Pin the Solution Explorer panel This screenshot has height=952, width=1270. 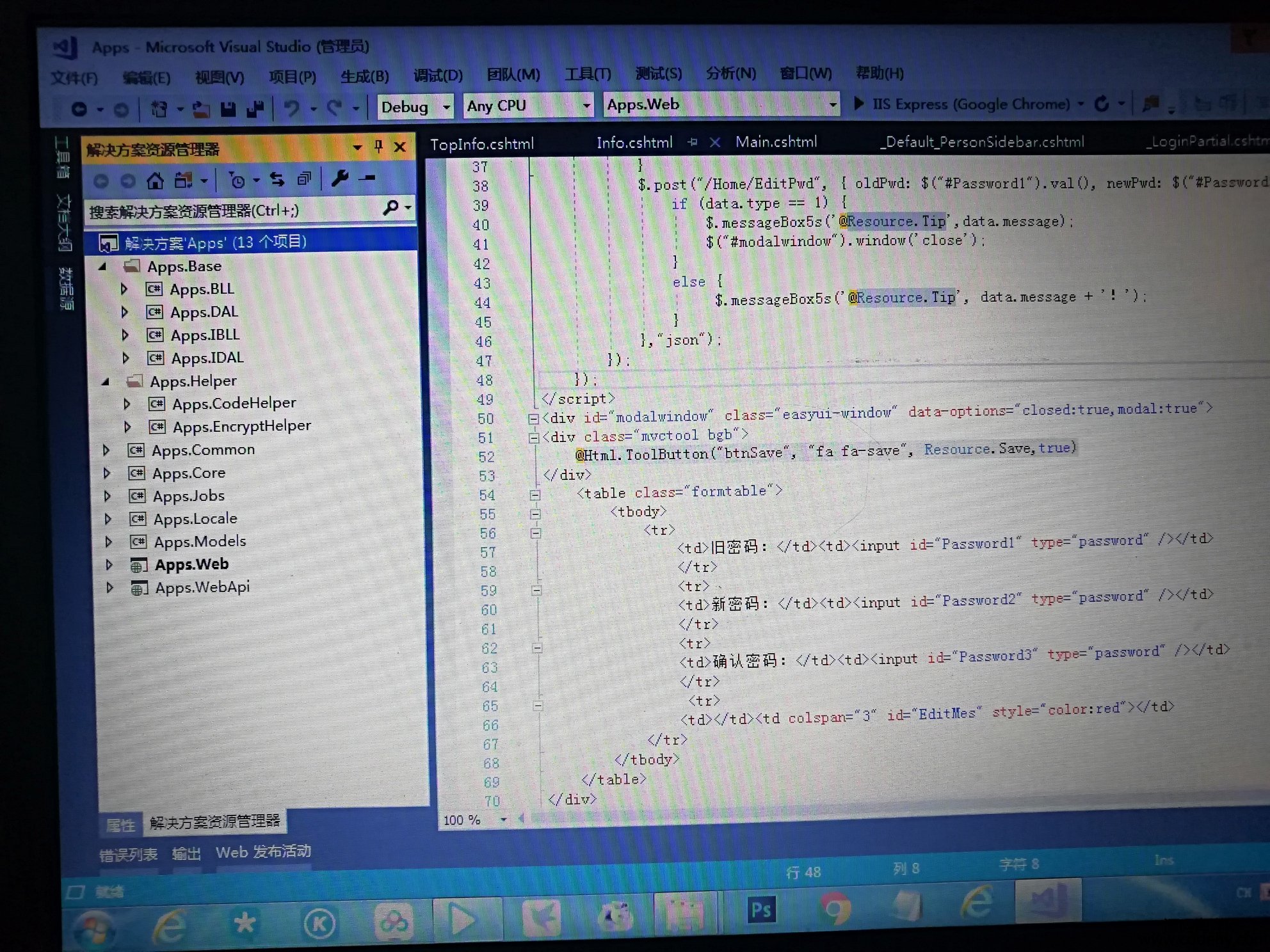click(379, 147)
